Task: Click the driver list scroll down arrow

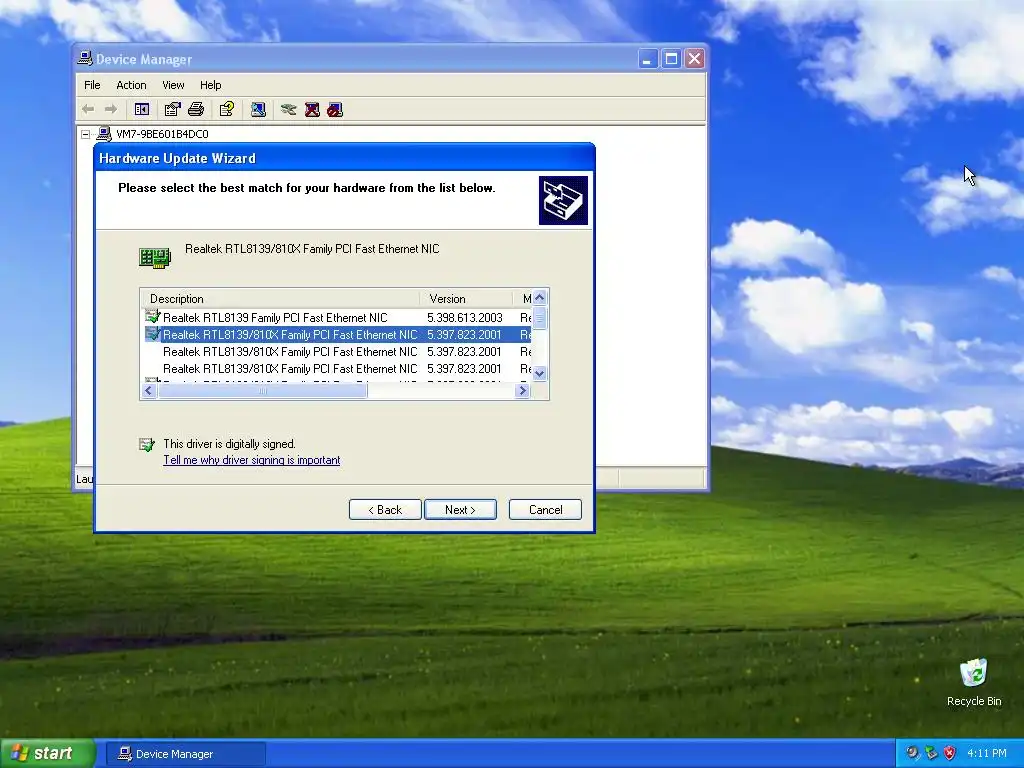Action: (539, 374)
